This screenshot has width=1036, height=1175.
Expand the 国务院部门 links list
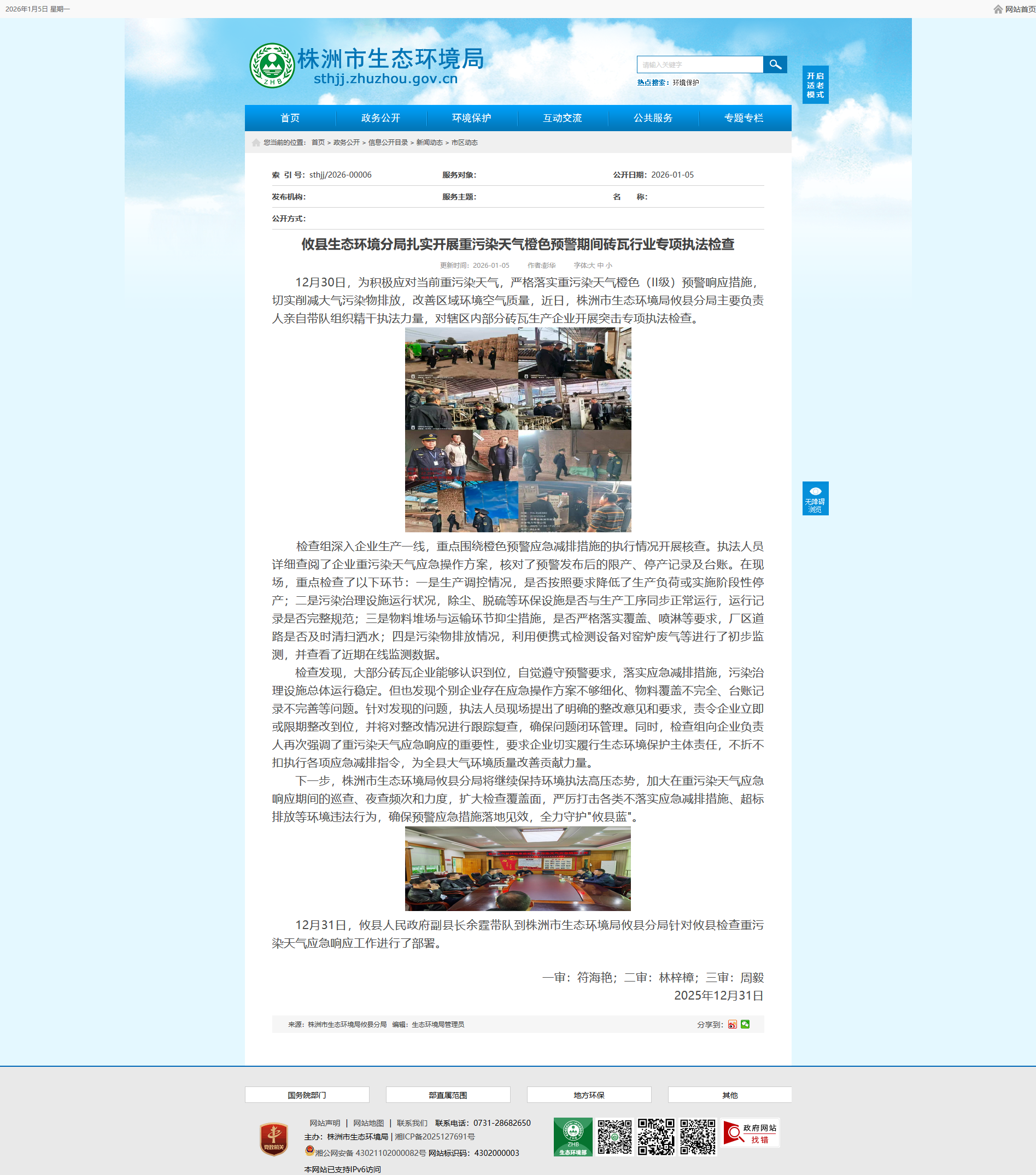307,1095
